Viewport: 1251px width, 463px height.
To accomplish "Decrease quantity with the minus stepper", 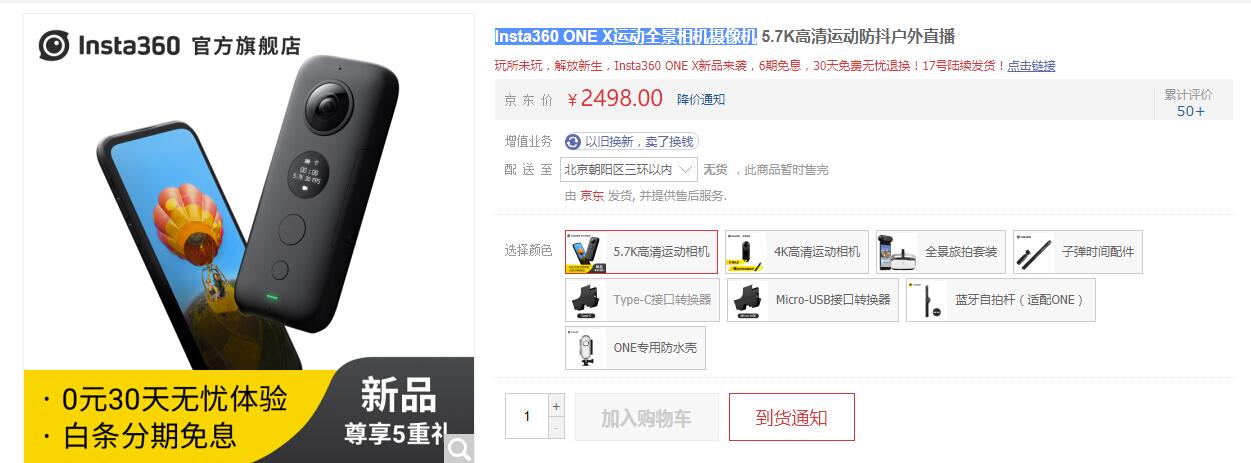I will point(557,427).
